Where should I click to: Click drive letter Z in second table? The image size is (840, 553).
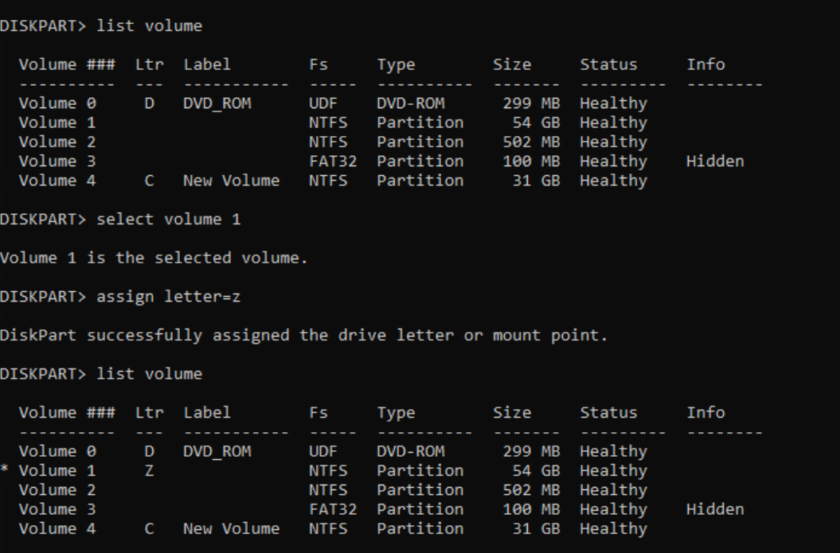149,470
